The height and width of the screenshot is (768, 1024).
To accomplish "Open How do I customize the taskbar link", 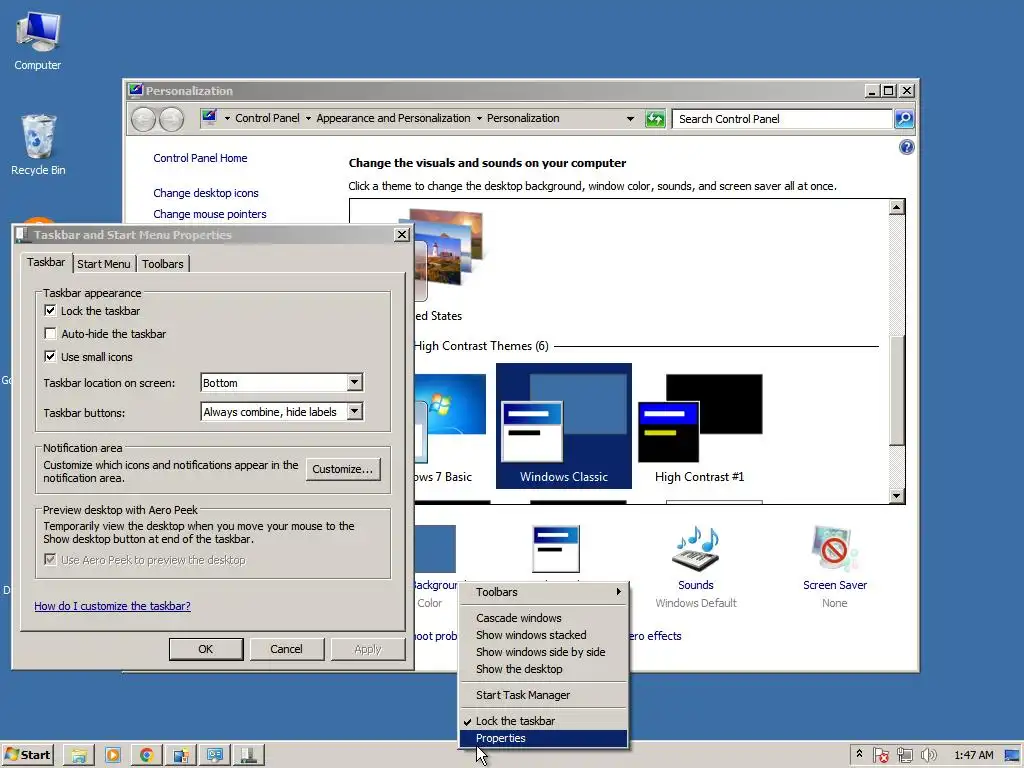I will click(112, 606).
